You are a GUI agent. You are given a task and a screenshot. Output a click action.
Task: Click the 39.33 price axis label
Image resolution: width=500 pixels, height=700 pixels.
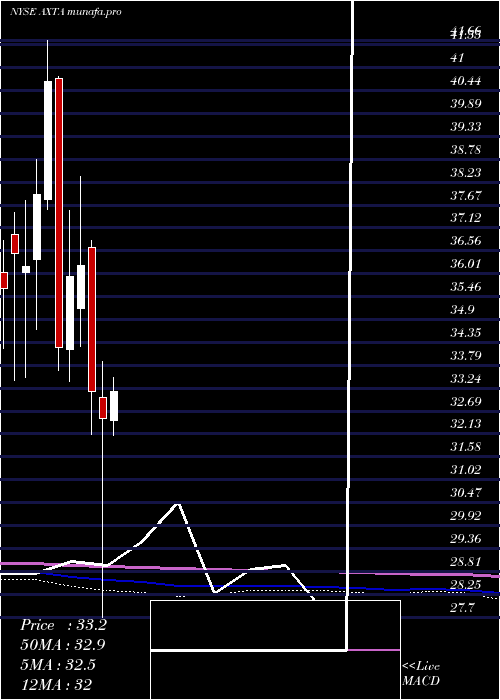click(x=466, y=126)
